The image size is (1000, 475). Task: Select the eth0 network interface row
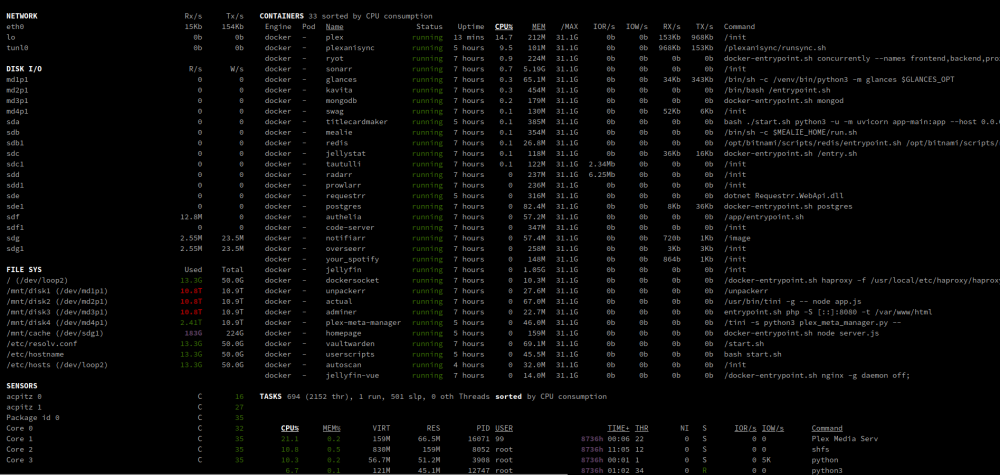[125, 27]
